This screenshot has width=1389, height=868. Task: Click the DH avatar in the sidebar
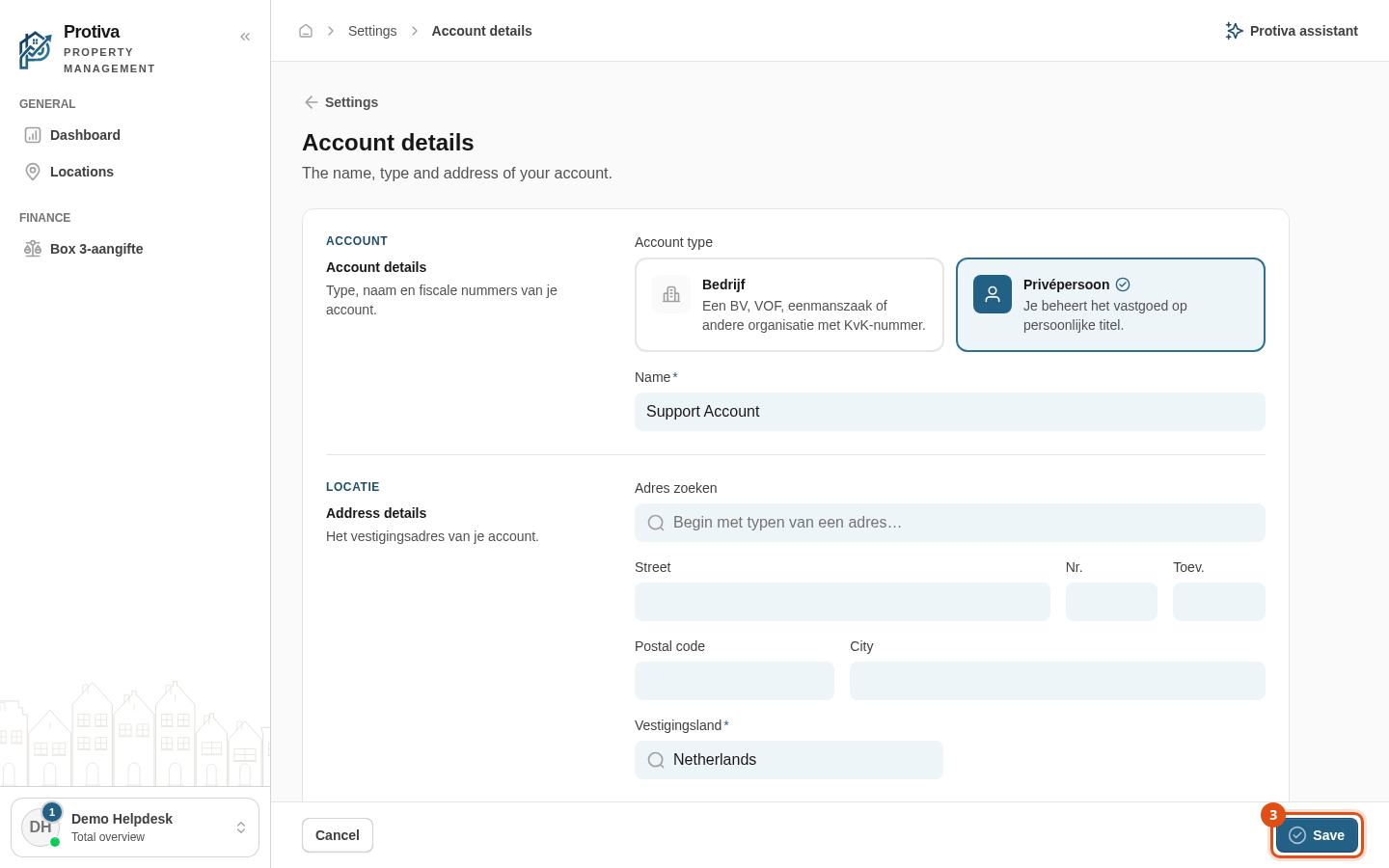[41, 827]
